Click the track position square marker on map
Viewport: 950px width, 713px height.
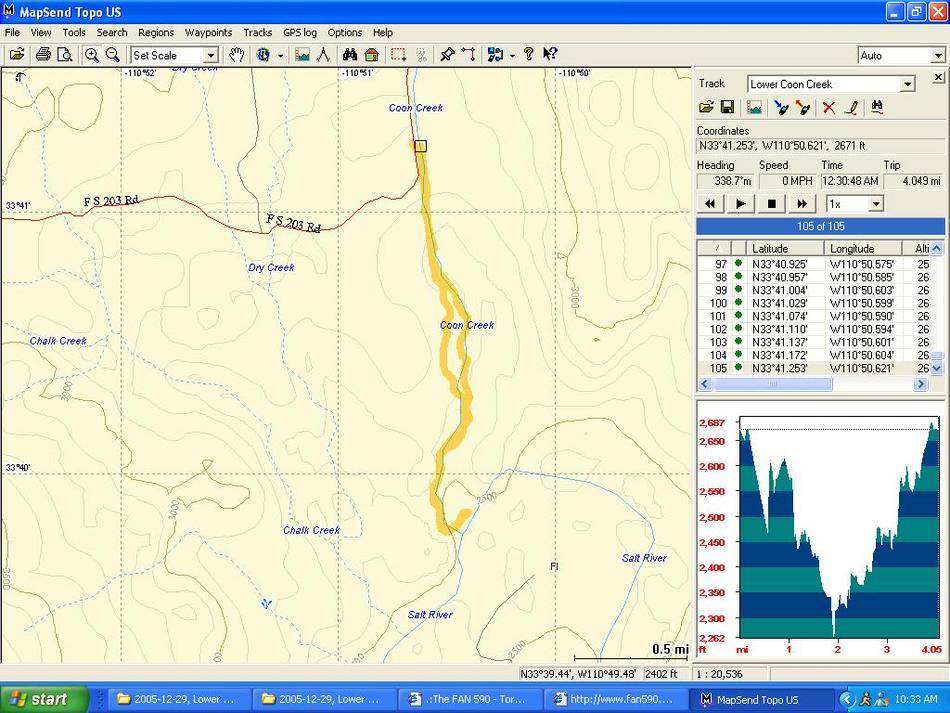pyautogui.click(x=420, y=146)
